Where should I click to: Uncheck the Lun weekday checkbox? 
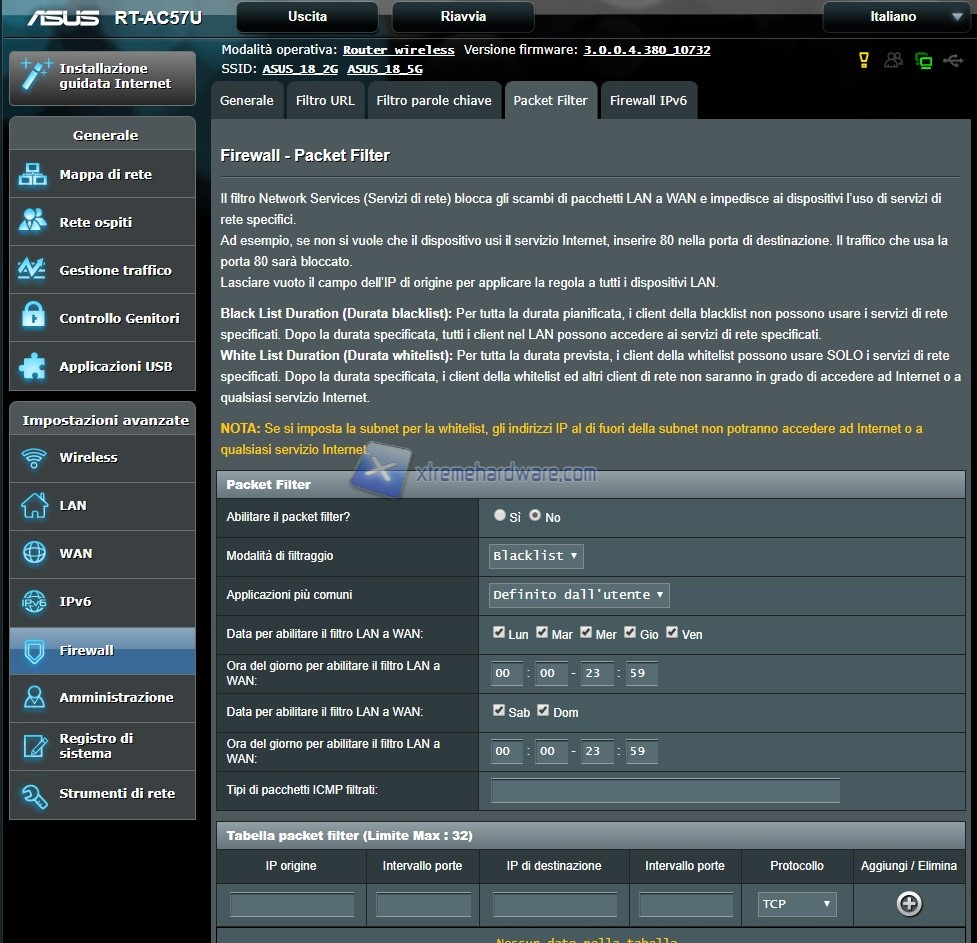click(499, 633)
